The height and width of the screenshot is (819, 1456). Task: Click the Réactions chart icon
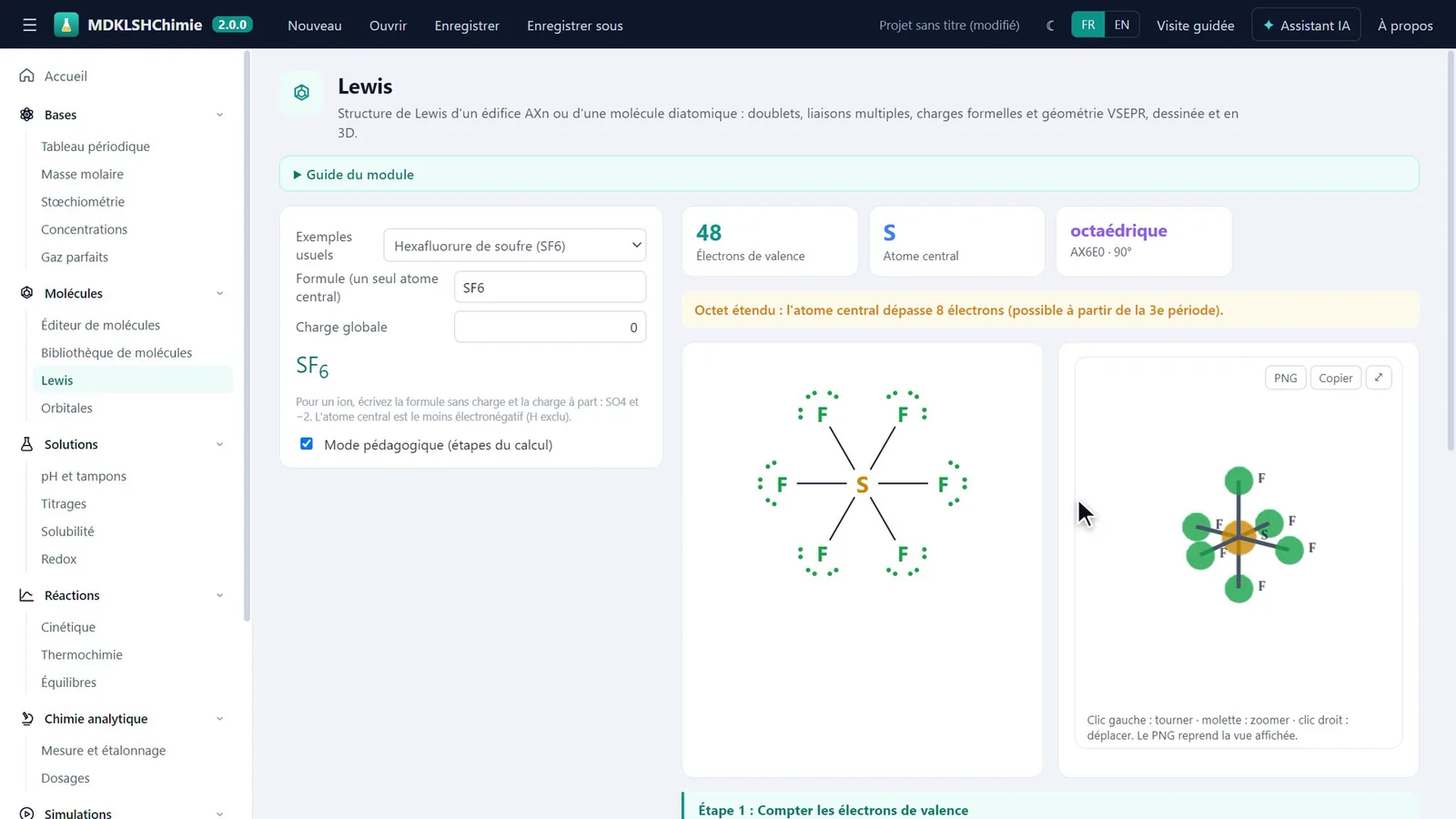27,595
